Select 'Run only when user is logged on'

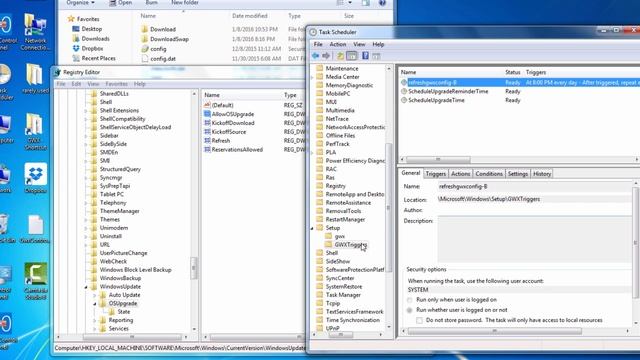[x=409, y=300]
